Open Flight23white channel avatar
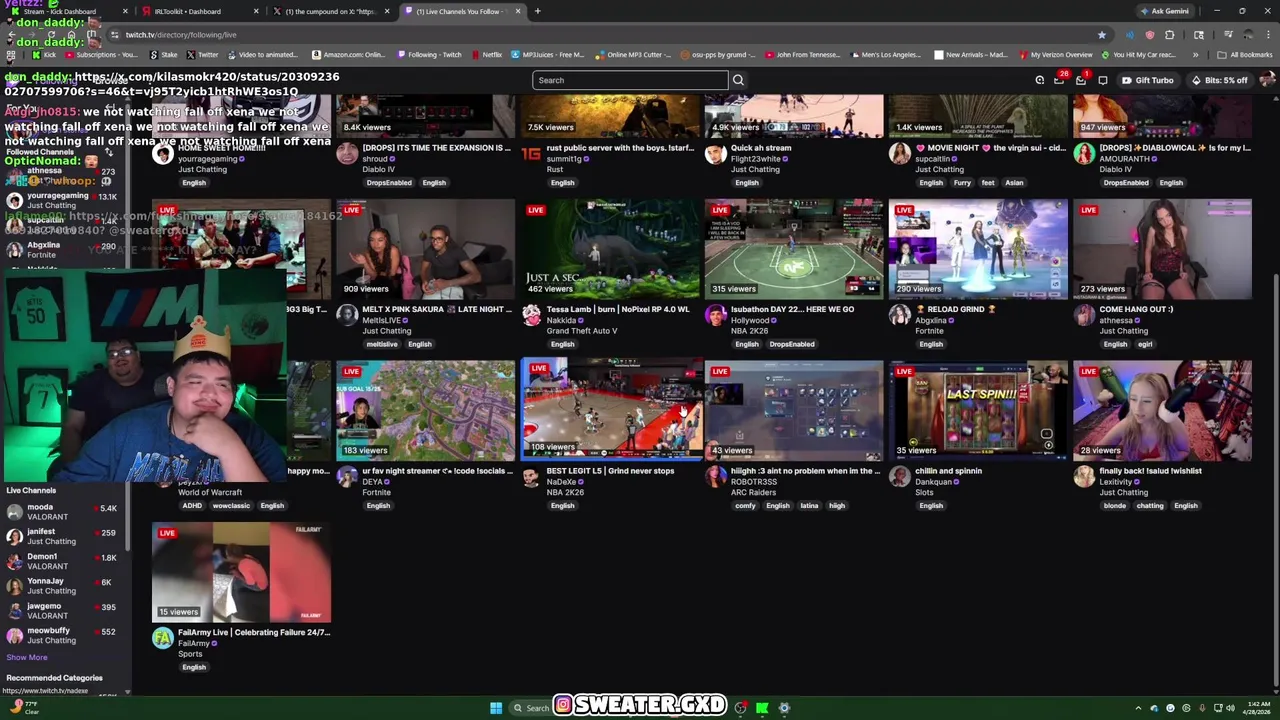Screen dimensions: 1280x720 pos(715,154)
